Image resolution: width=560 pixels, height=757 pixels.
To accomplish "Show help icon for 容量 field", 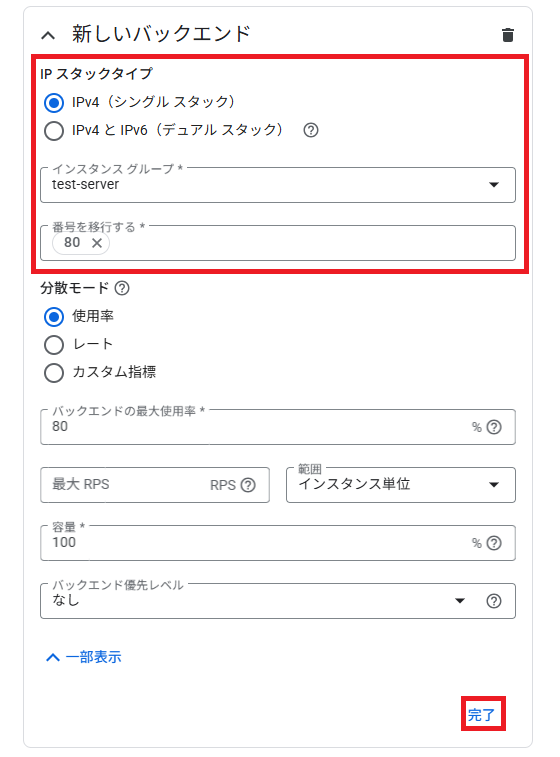I will 494,543.
